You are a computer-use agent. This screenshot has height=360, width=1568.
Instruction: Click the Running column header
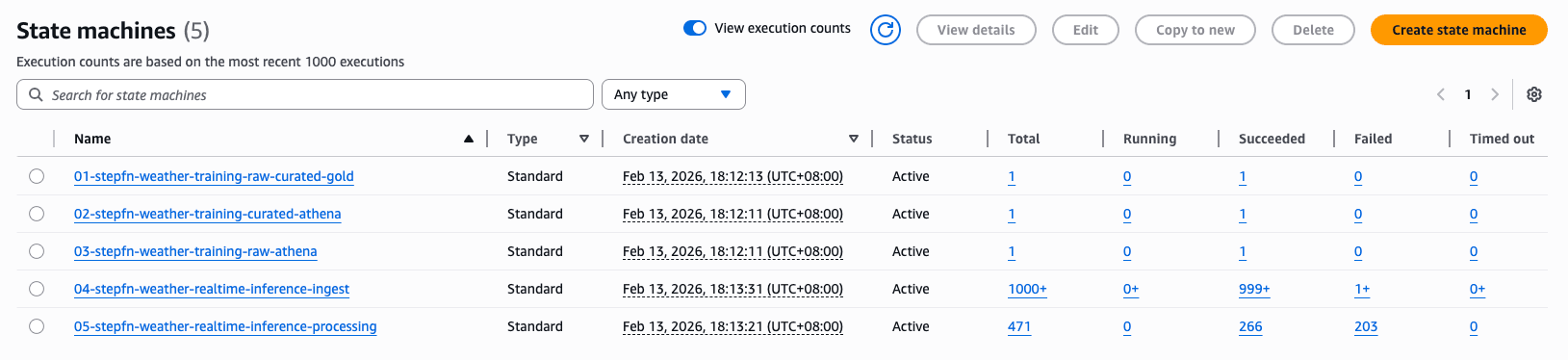pos(1149,139)
